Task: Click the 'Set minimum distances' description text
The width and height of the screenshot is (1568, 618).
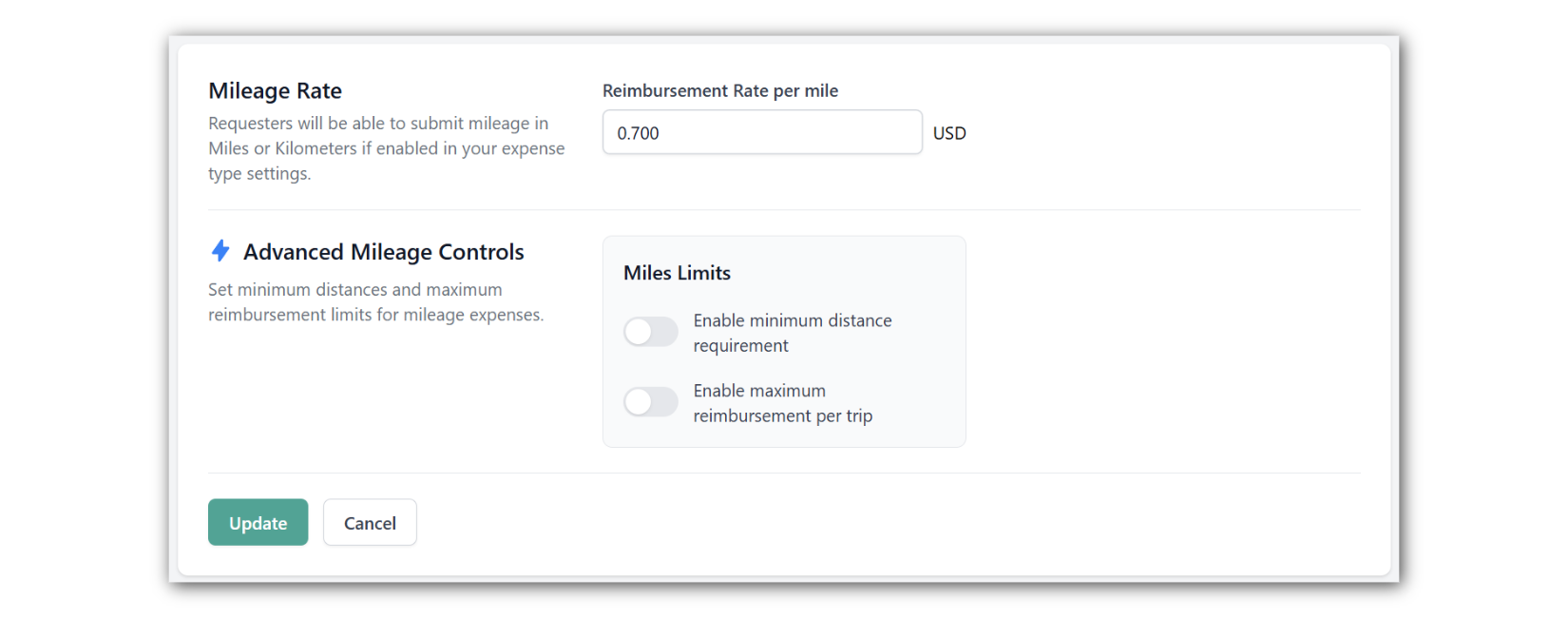Action: (376, 301)
